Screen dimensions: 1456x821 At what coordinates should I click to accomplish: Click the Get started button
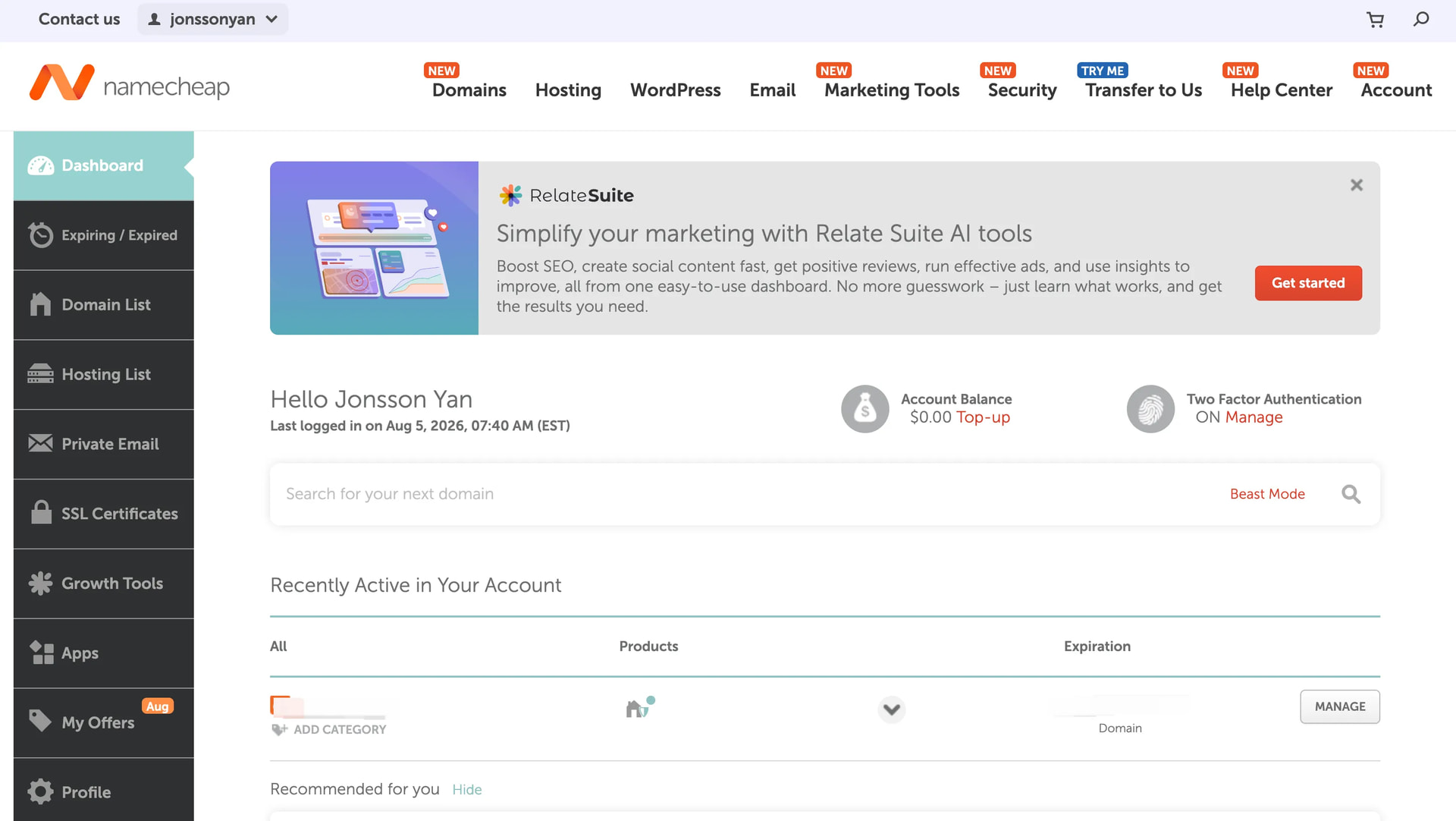(x=1308, y=283)
